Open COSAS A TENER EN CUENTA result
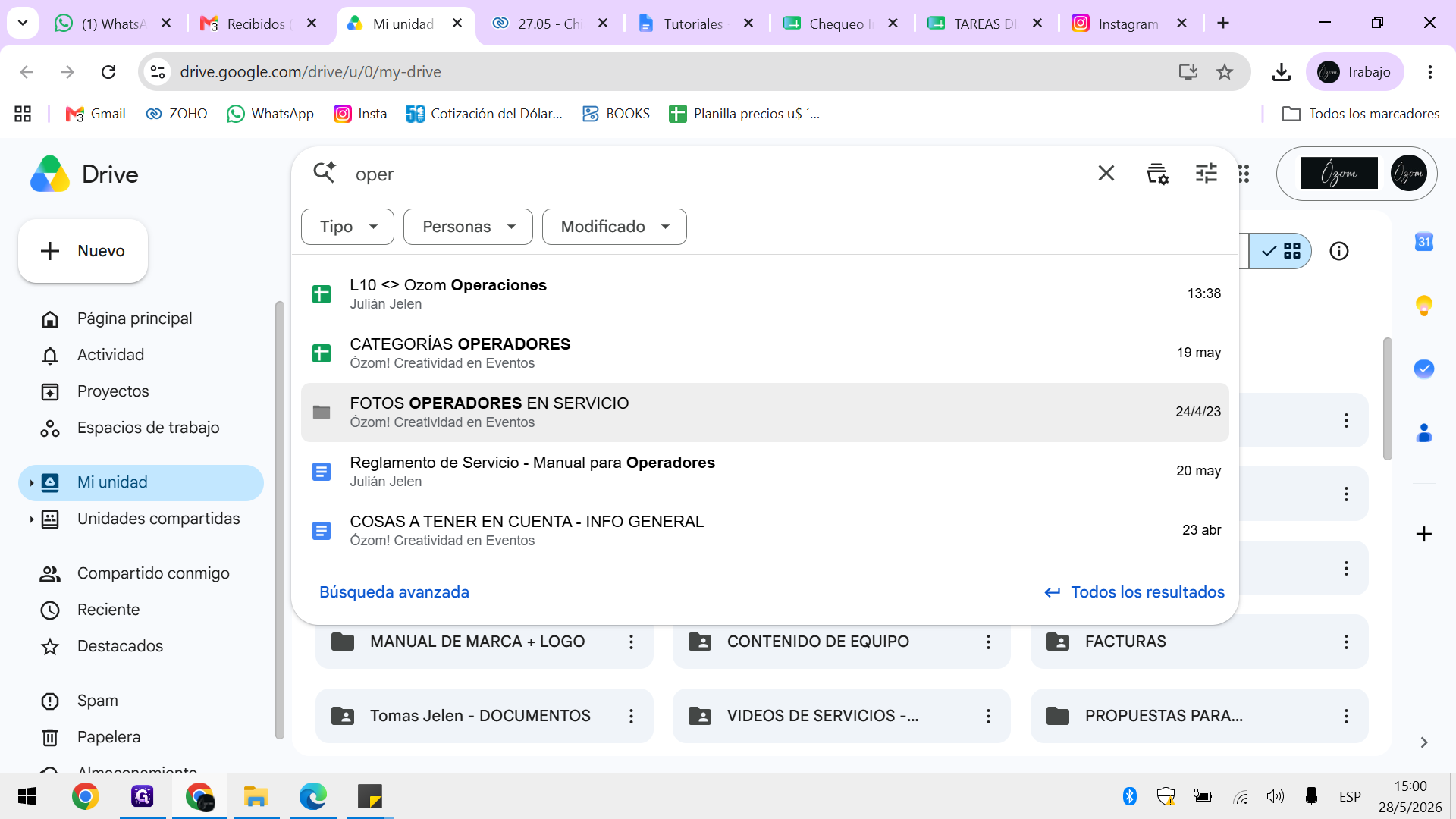The width and height of the screenshot is (1456, 819). point(765,530)
